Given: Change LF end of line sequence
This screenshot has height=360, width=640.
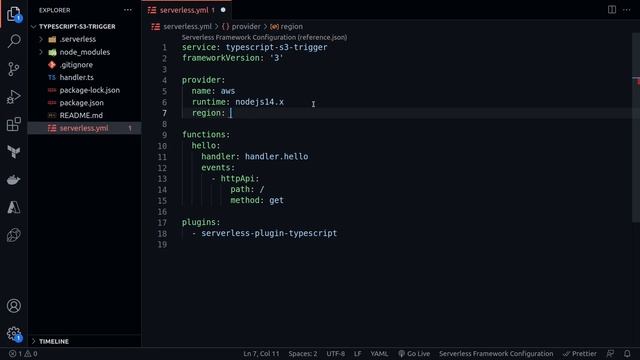Looking at the screenshot, I should coord(358,353).
